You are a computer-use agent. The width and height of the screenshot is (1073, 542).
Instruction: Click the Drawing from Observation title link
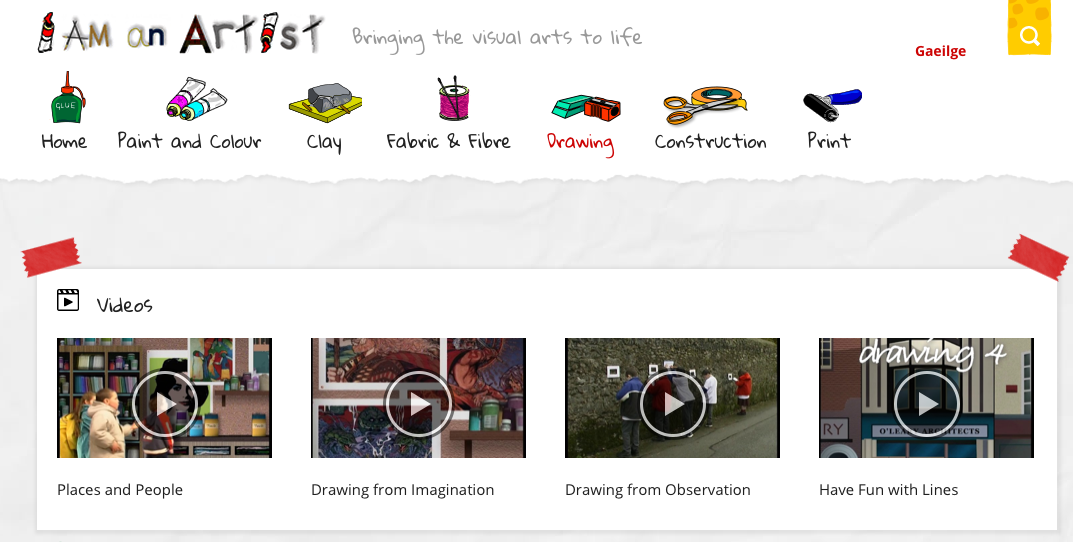pos(658,490)
